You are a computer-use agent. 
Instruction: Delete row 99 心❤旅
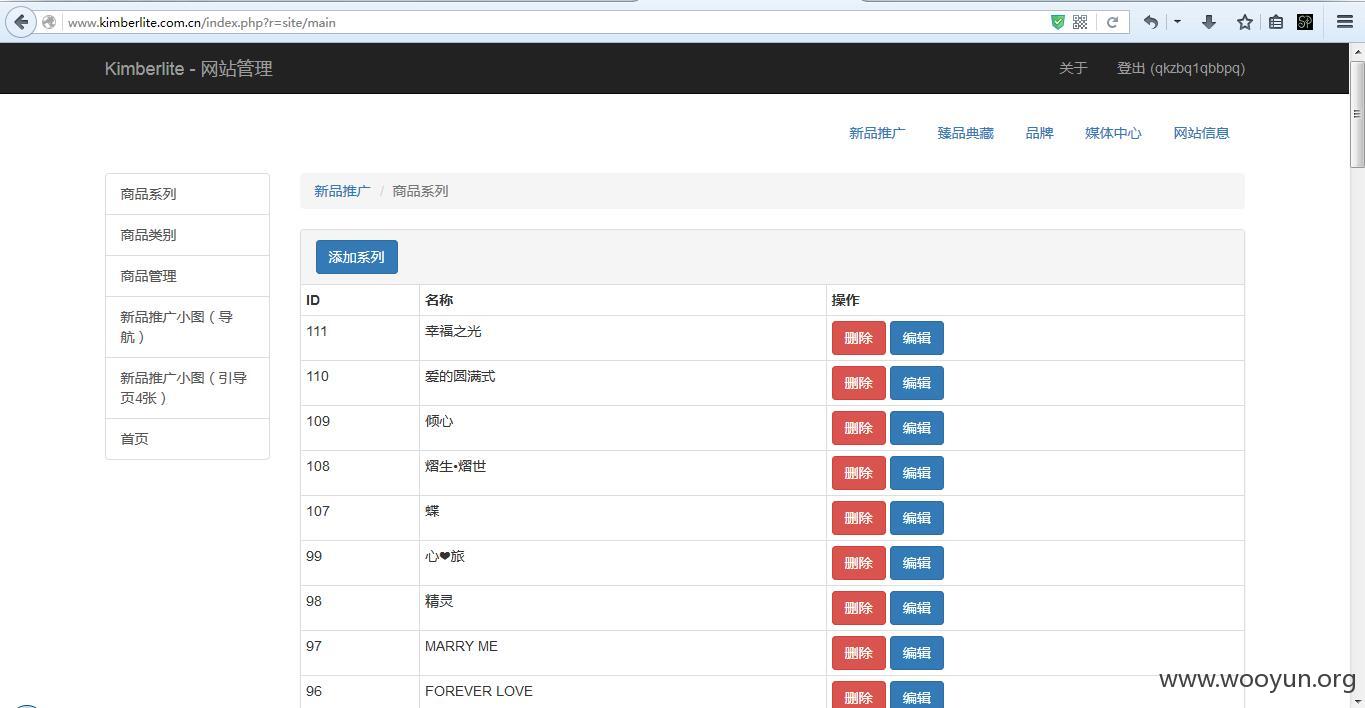tap(859, 563)
